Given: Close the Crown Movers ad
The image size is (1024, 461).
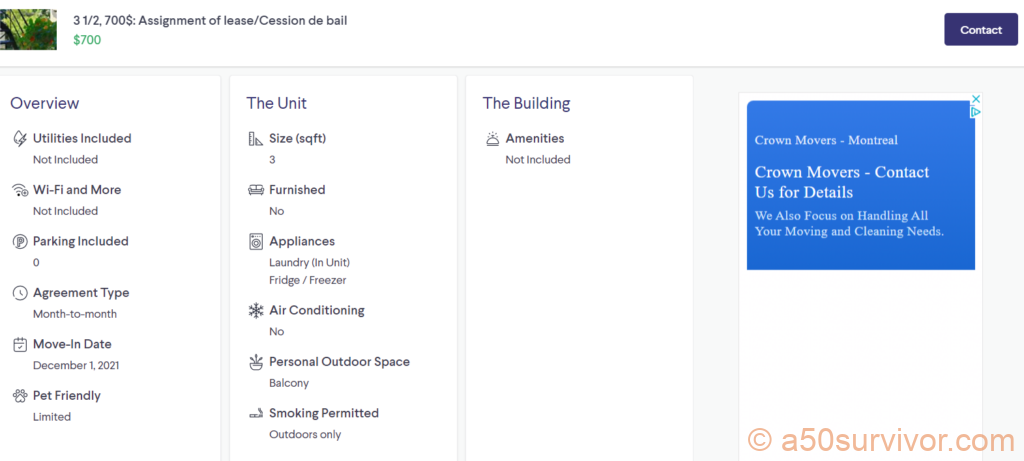Looking at the screenshot, I should pos(976,99).
